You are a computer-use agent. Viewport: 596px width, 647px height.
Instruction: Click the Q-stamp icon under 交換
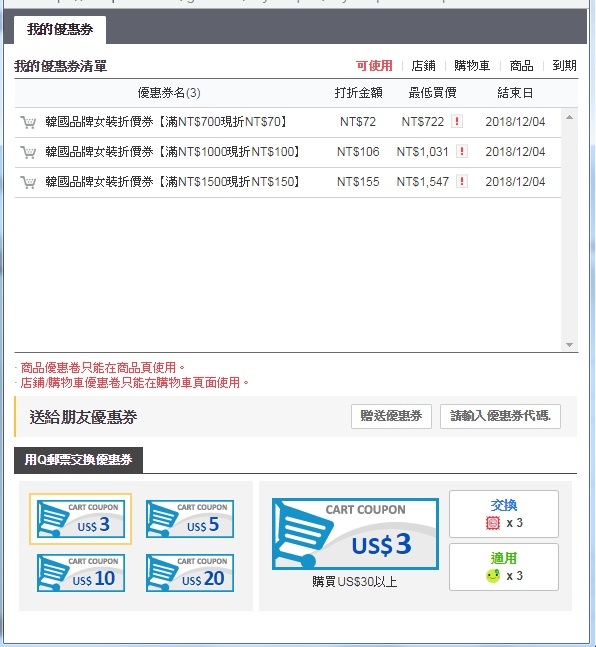pos(493,523)
